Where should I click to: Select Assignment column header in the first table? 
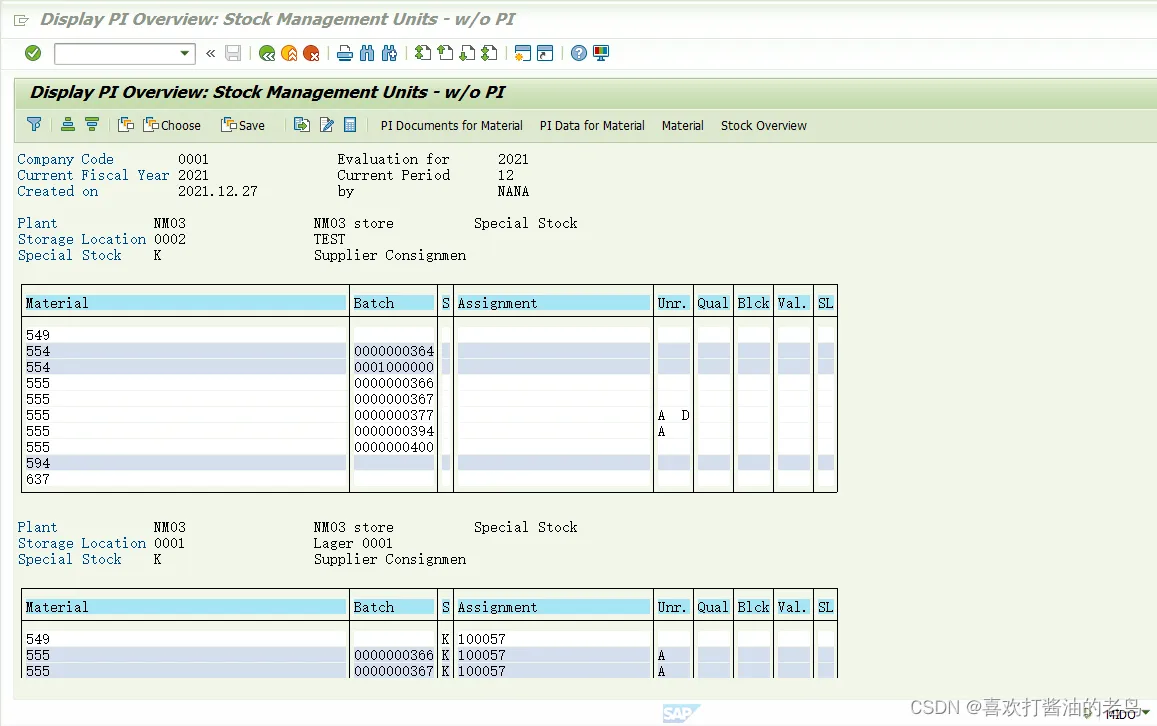pyautogui.click(x=553, y=303)
